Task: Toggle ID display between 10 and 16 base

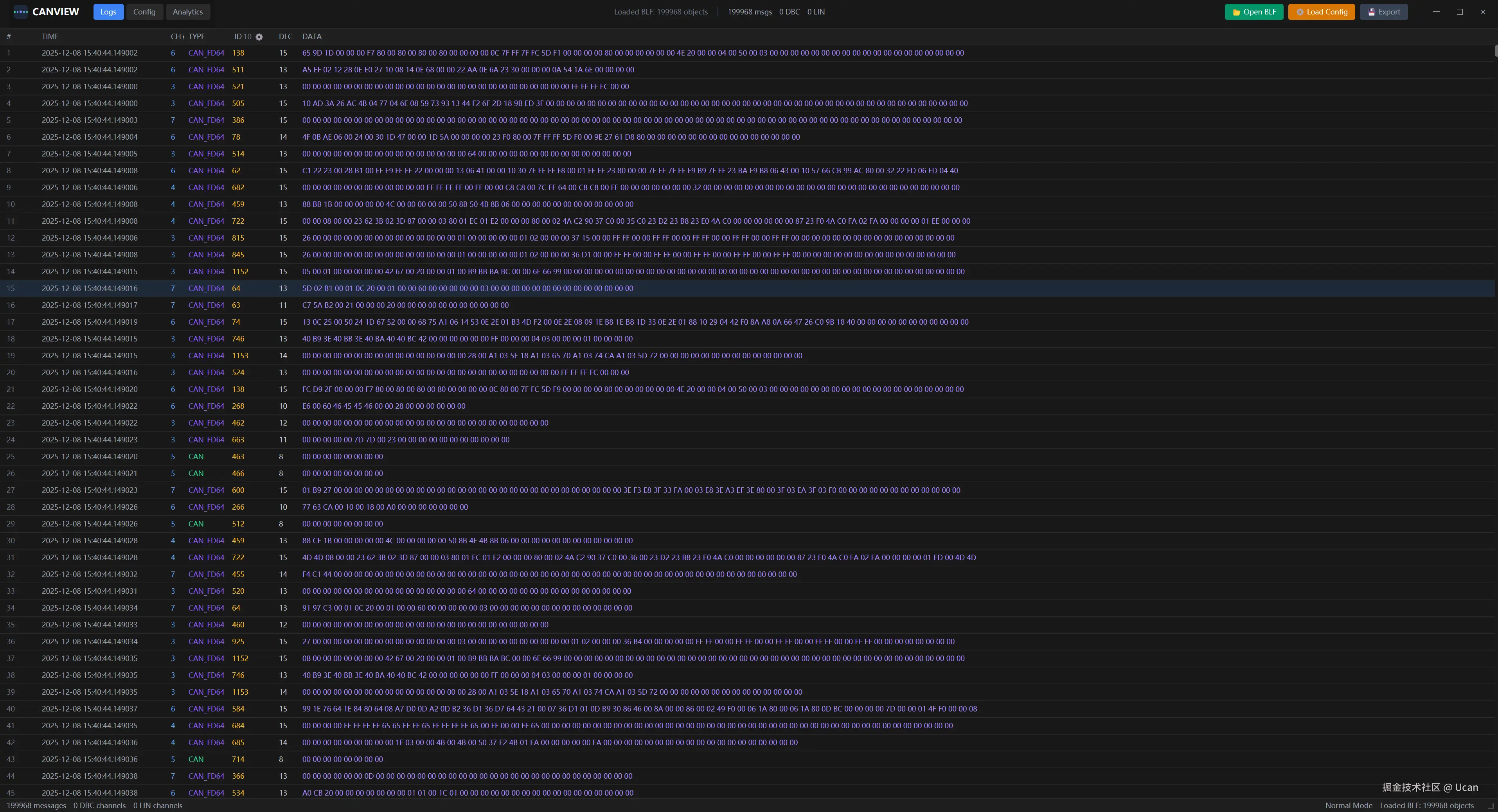Action: (248, 36)
